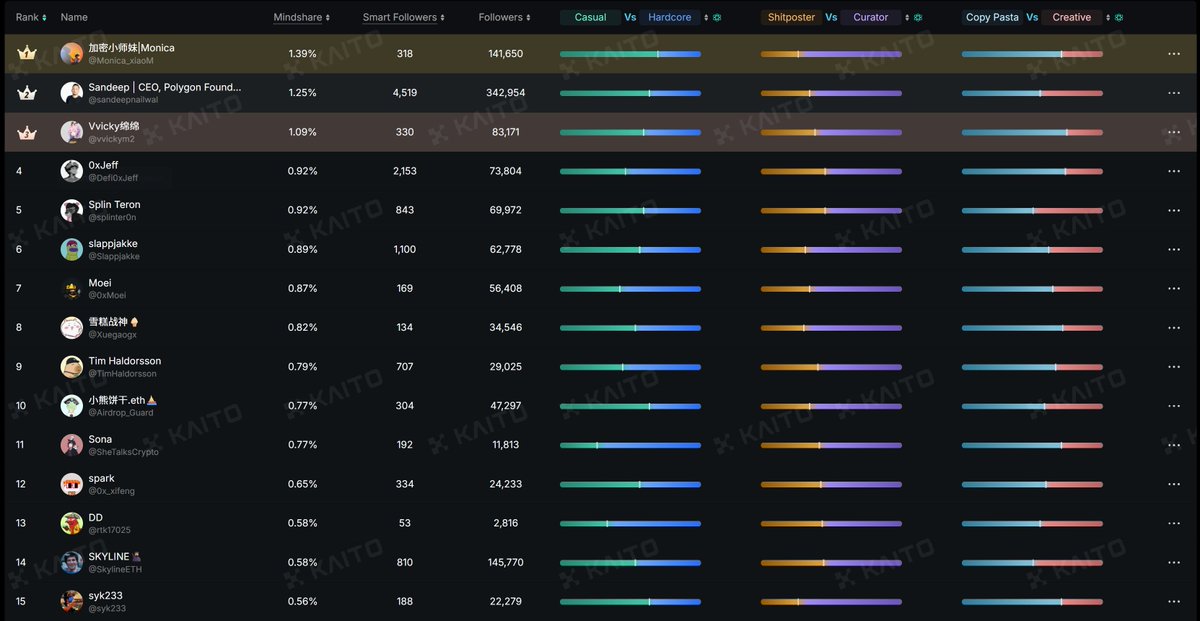
Task: Click DD's Shitposter vs Curator bar
Action: pos(831,524)
